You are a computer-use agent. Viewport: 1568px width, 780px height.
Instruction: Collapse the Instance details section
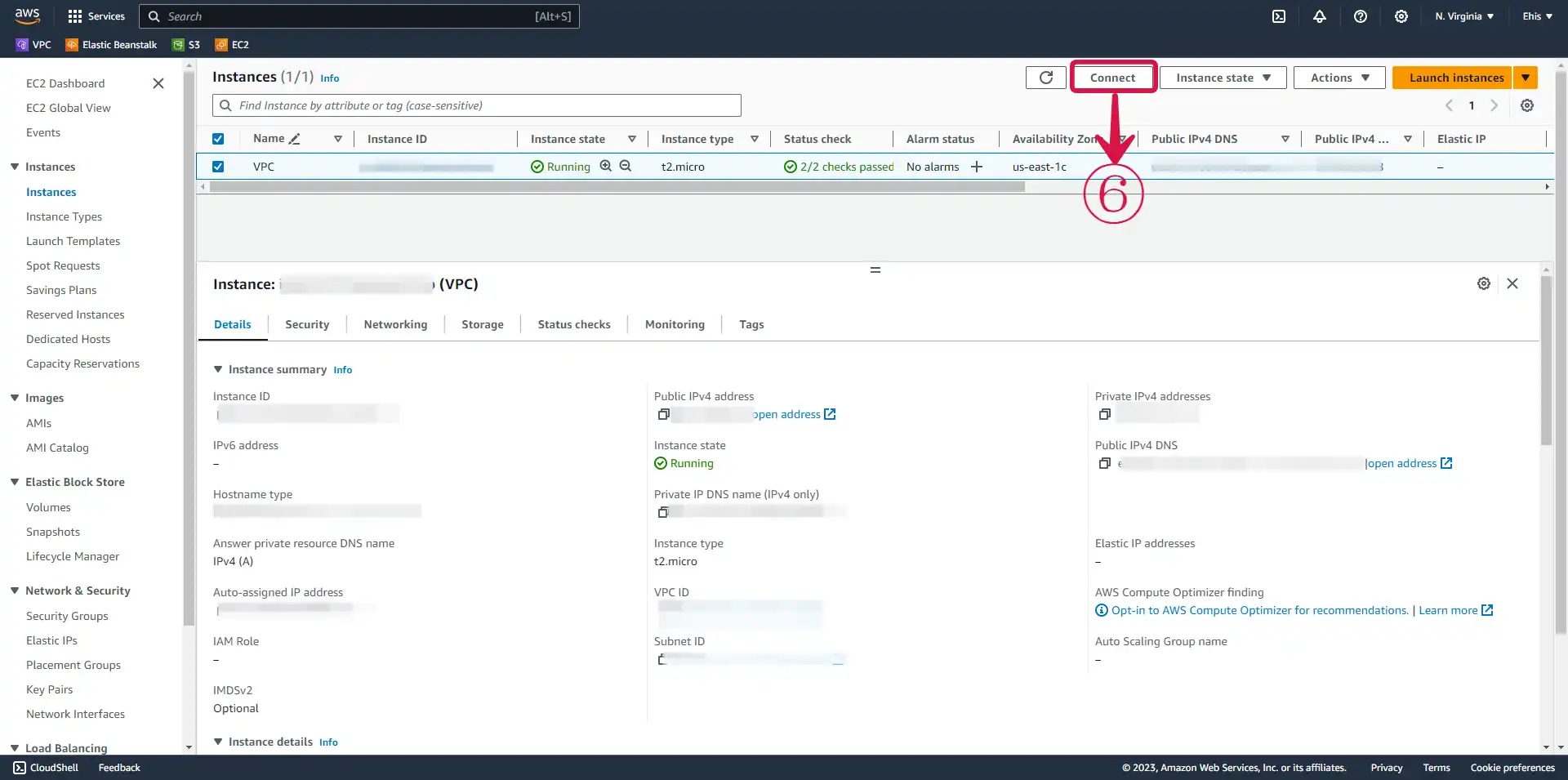[x=218, y=742]
